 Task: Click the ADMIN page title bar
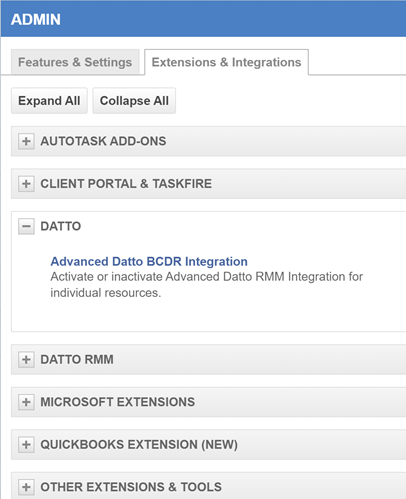[203, 19]
